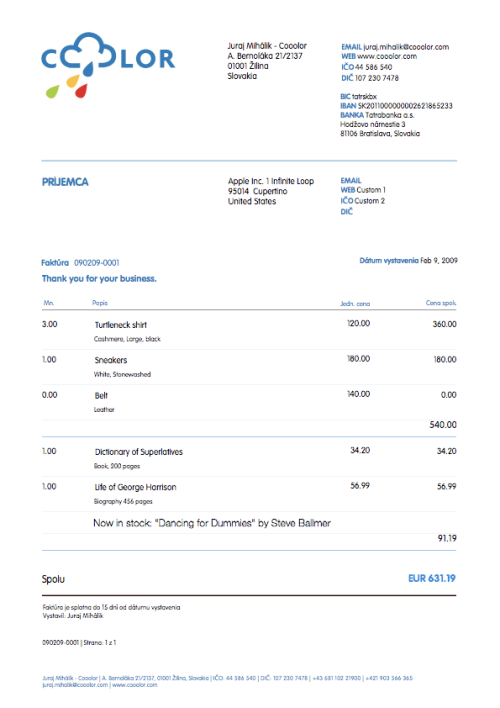Viewport: 500px width, 708px height.
Task: Open the www.cooolor.com web link in header
Action: pyautogui.click(x=387, y=56)
